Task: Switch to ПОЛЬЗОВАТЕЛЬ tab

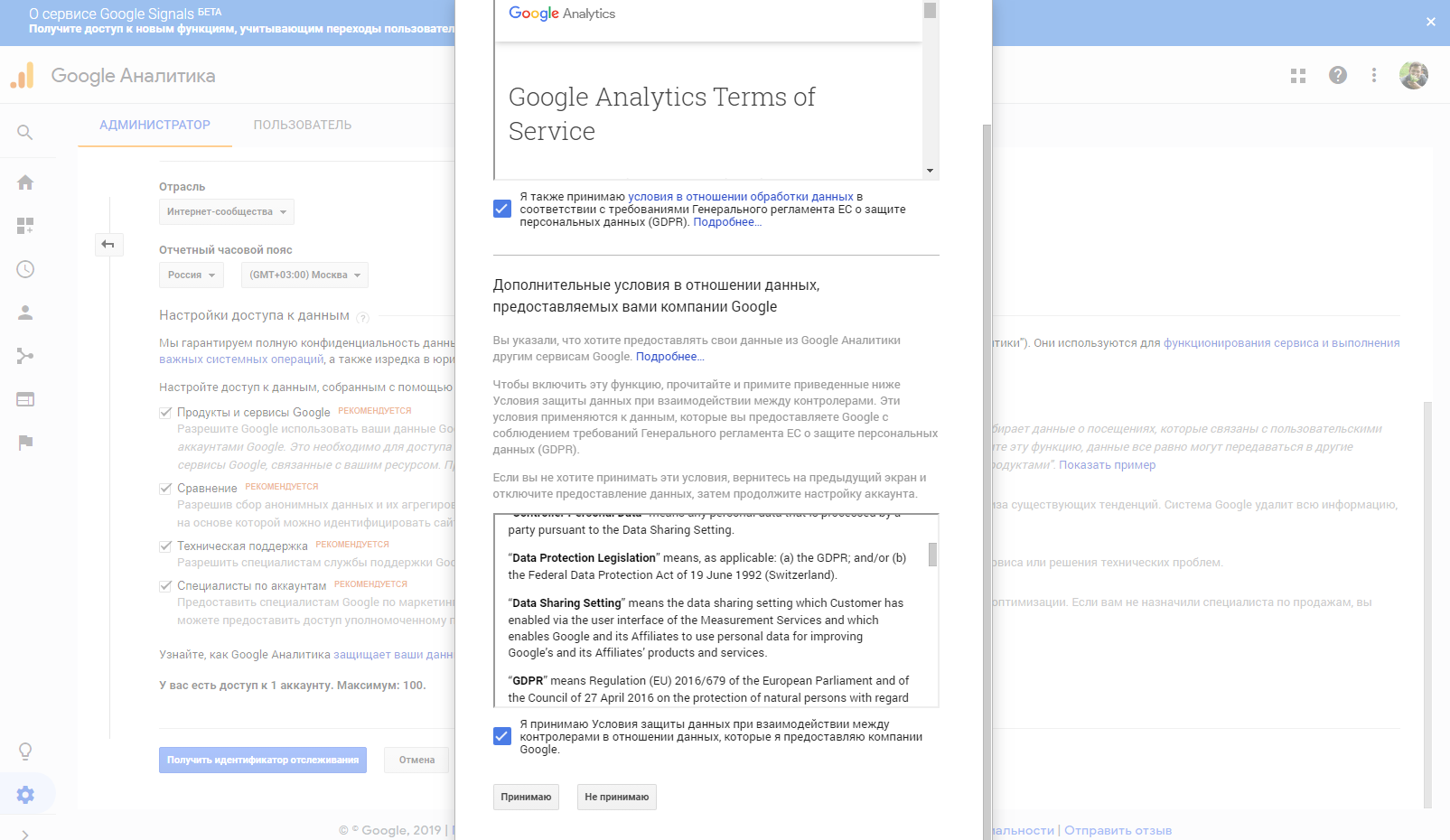Action: (303, 125)
